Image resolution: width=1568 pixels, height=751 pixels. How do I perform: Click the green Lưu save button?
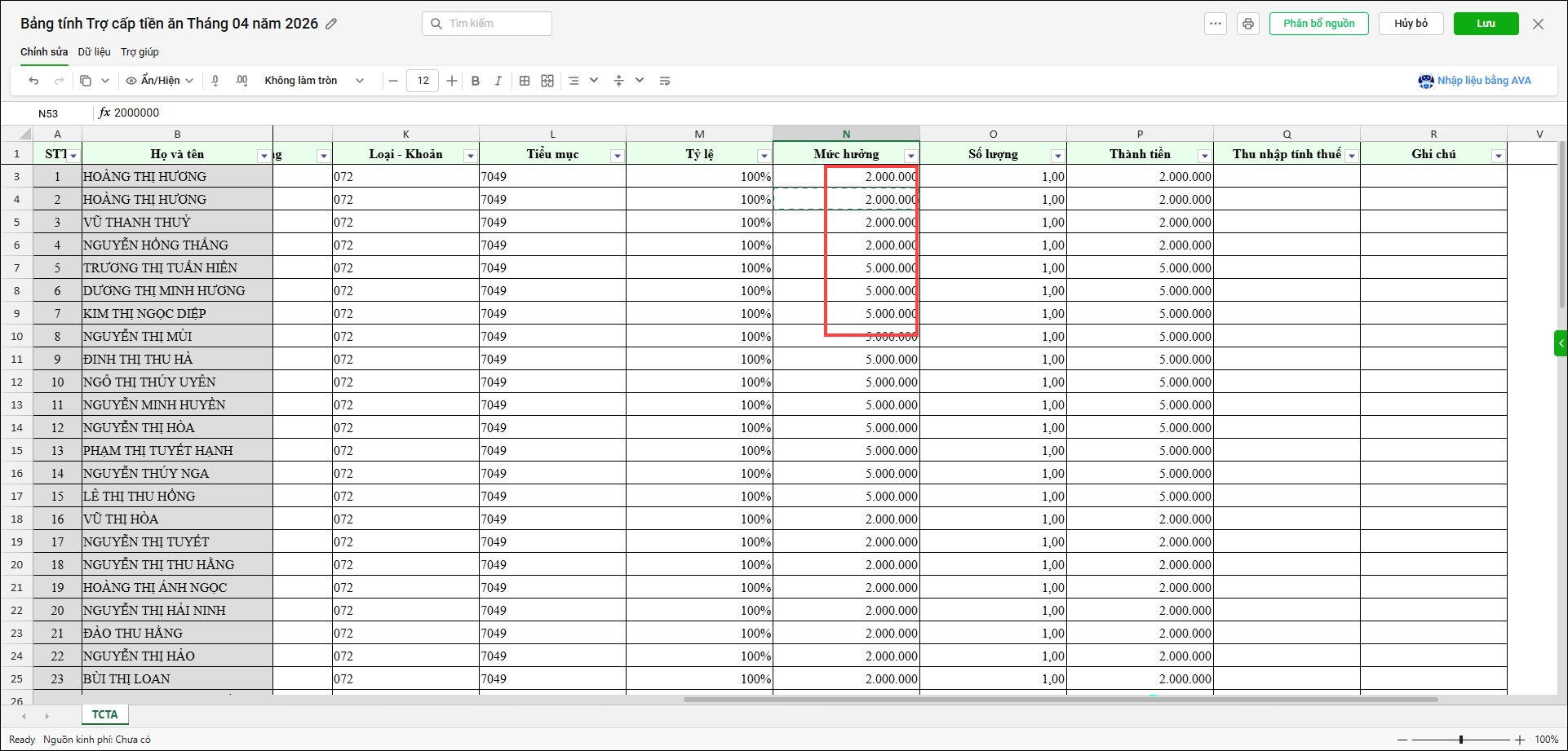1486,24
